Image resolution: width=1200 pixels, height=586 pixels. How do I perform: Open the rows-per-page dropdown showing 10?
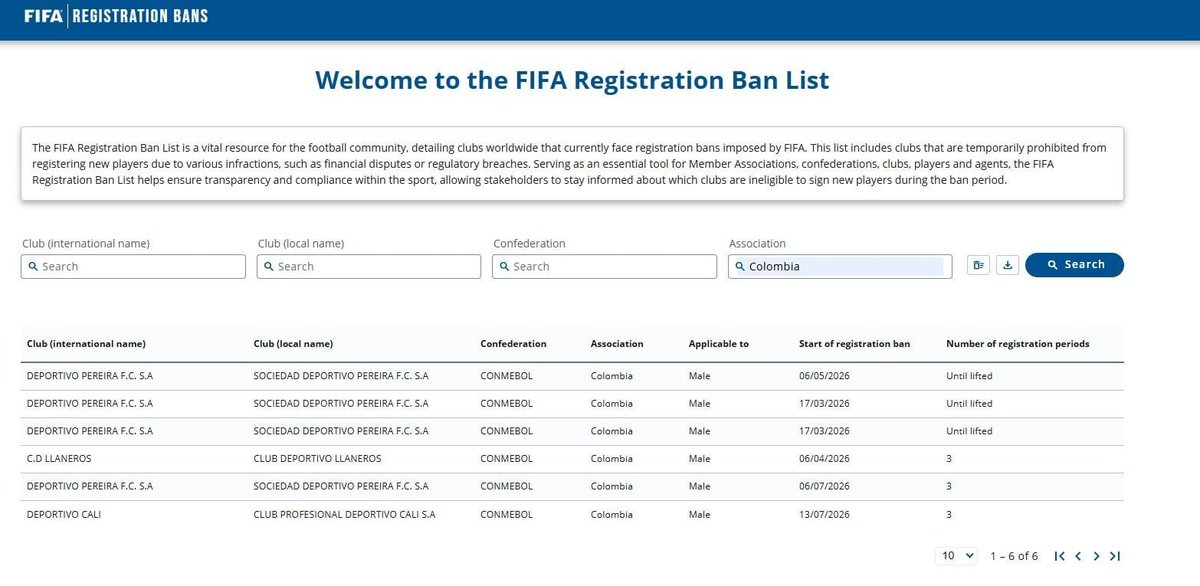pyautogui.click(x=958, y=556)
